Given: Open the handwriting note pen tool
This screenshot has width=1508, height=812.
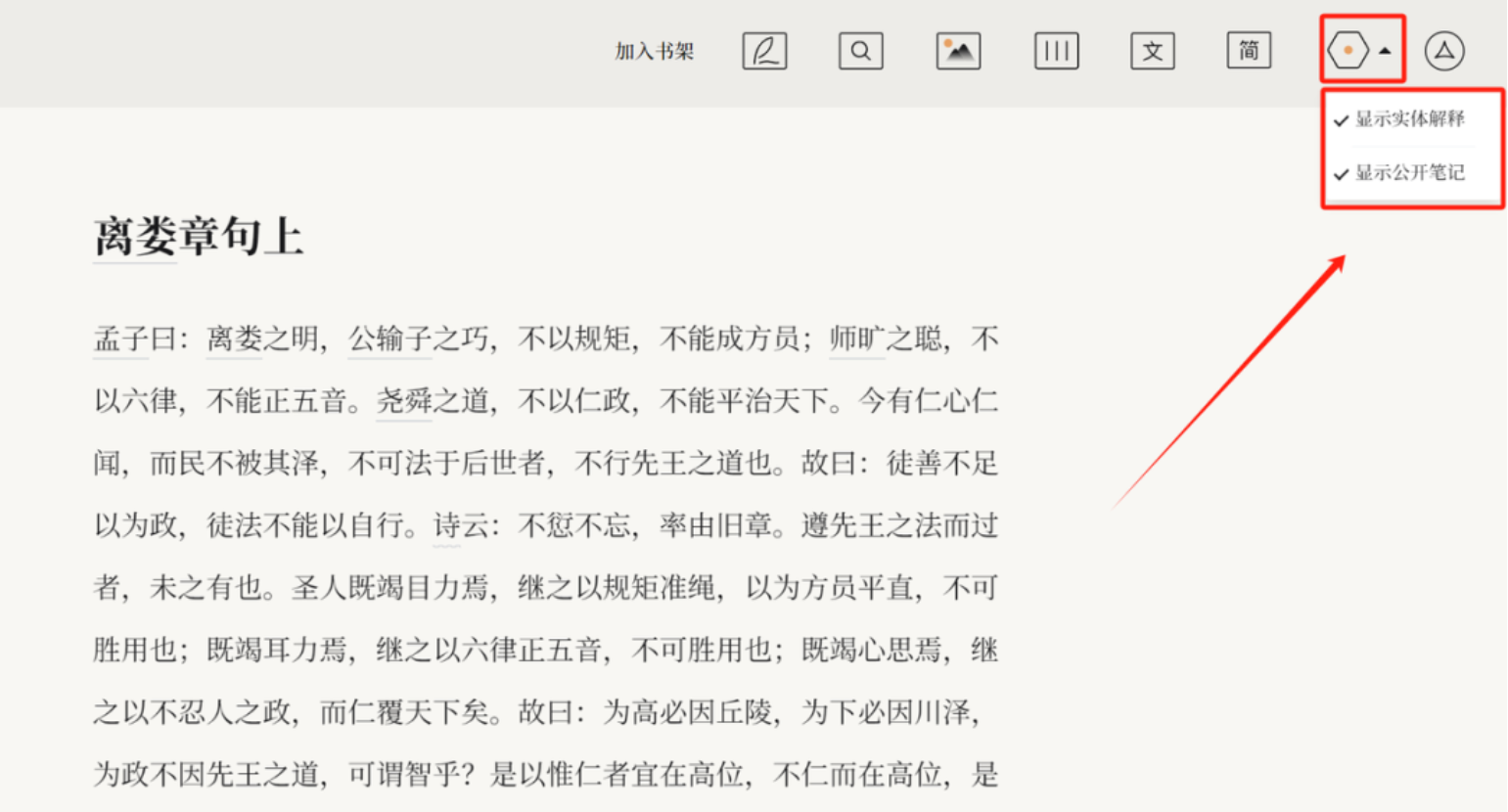Looking at the screenshot, I should 764,51.
